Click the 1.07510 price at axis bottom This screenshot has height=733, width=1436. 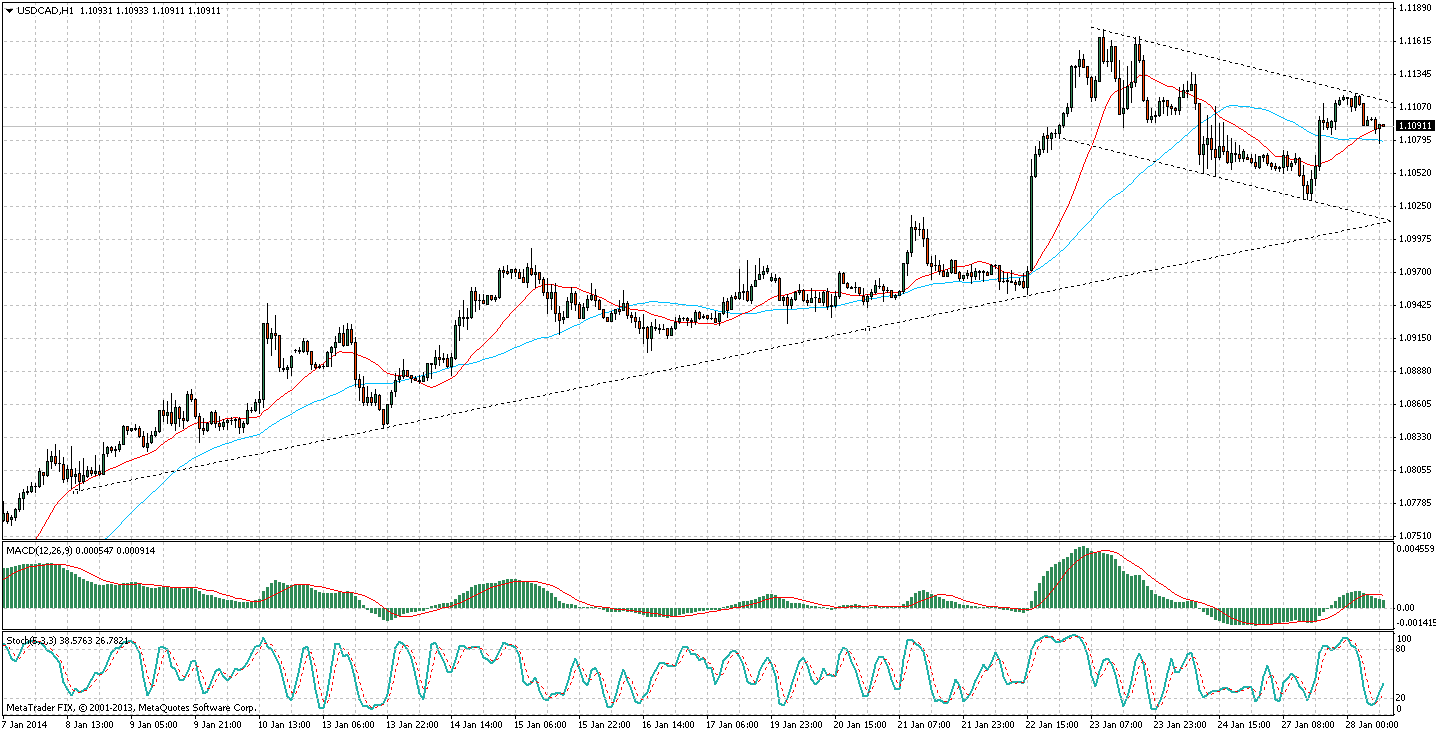[x=1415, y=535]
